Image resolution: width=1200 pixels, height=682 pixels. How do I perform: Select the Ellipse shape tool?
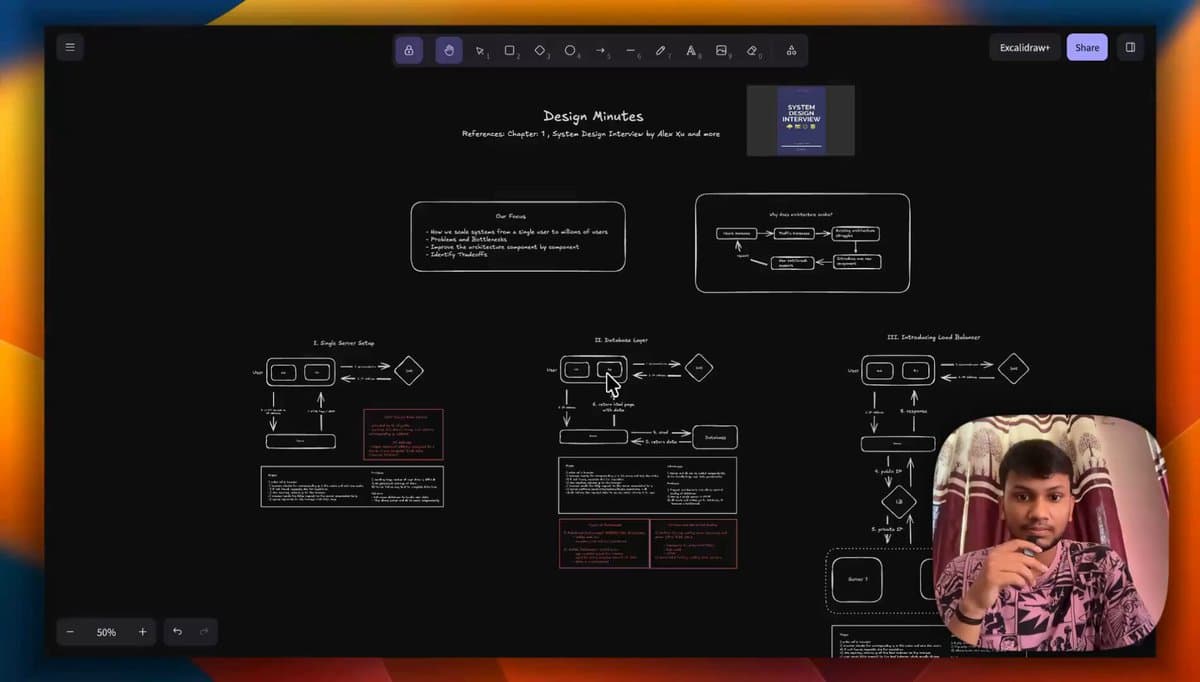click(x=571, y=50)
